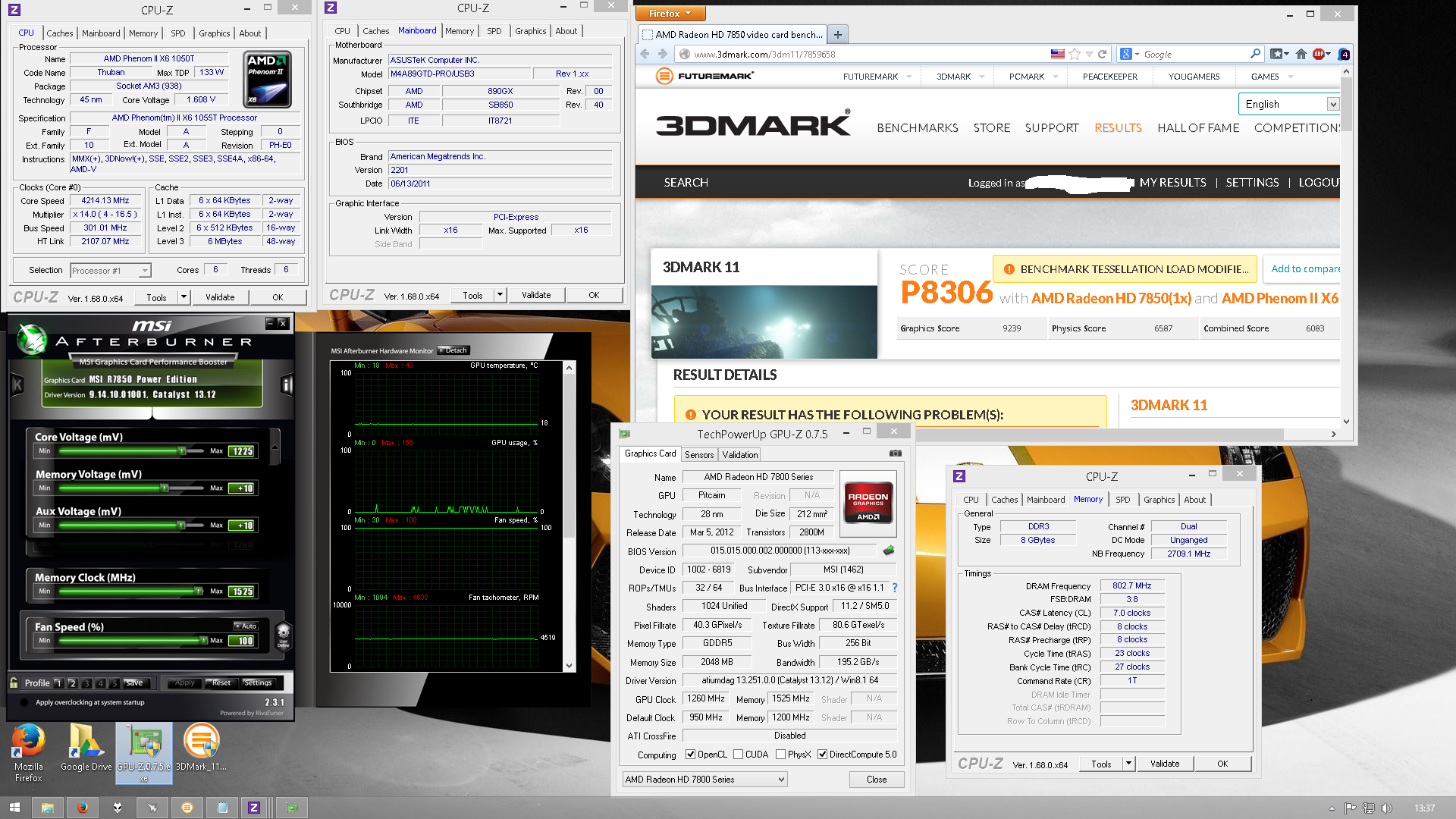Open Google Drive desktop shortcut
This screenshot has width=1456, height=819.
pyautogui.click(x=86, y=747)
